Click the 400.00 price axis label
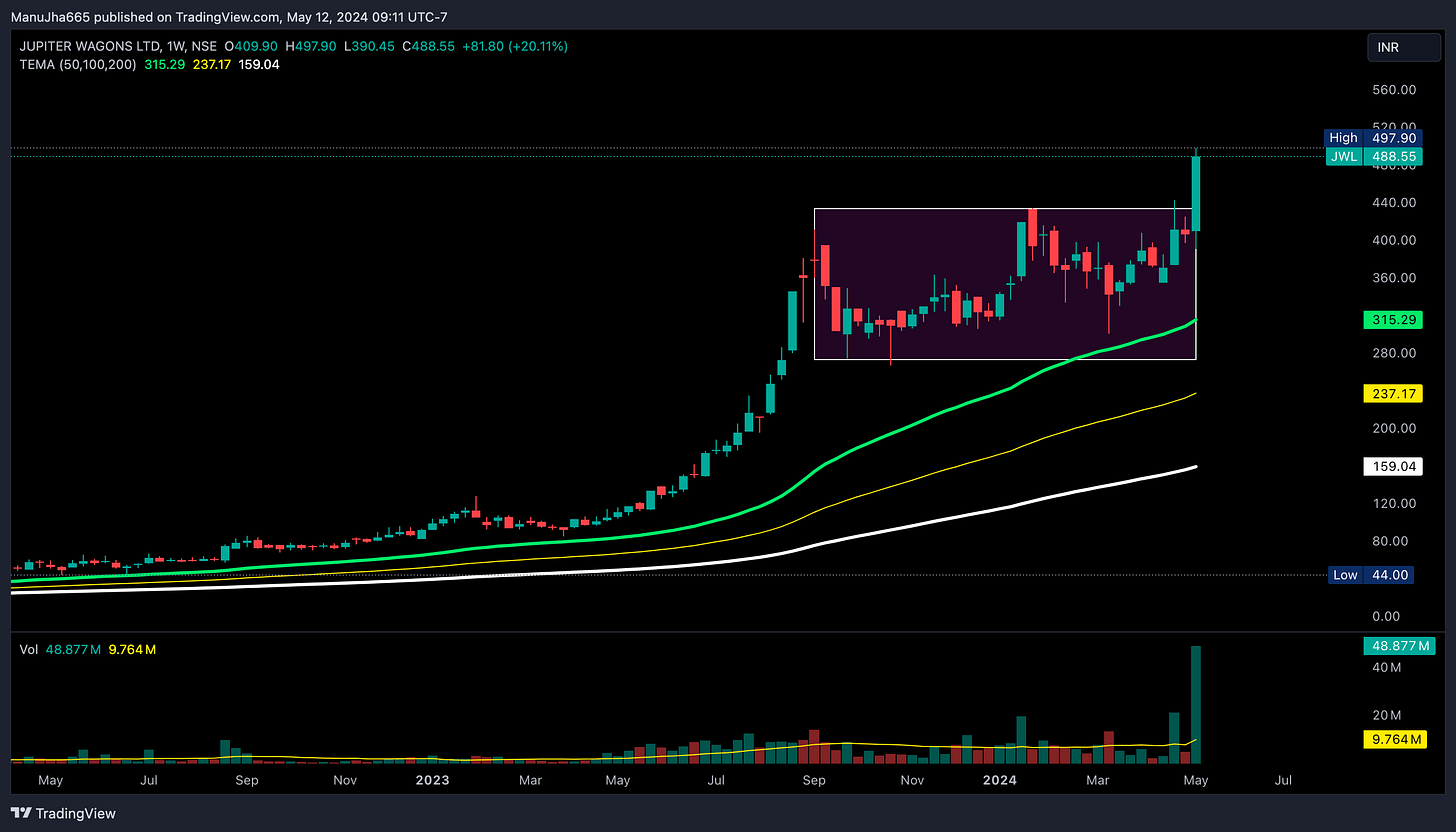Screen dimensions: 1456x832 click(x=1393, y=240)
